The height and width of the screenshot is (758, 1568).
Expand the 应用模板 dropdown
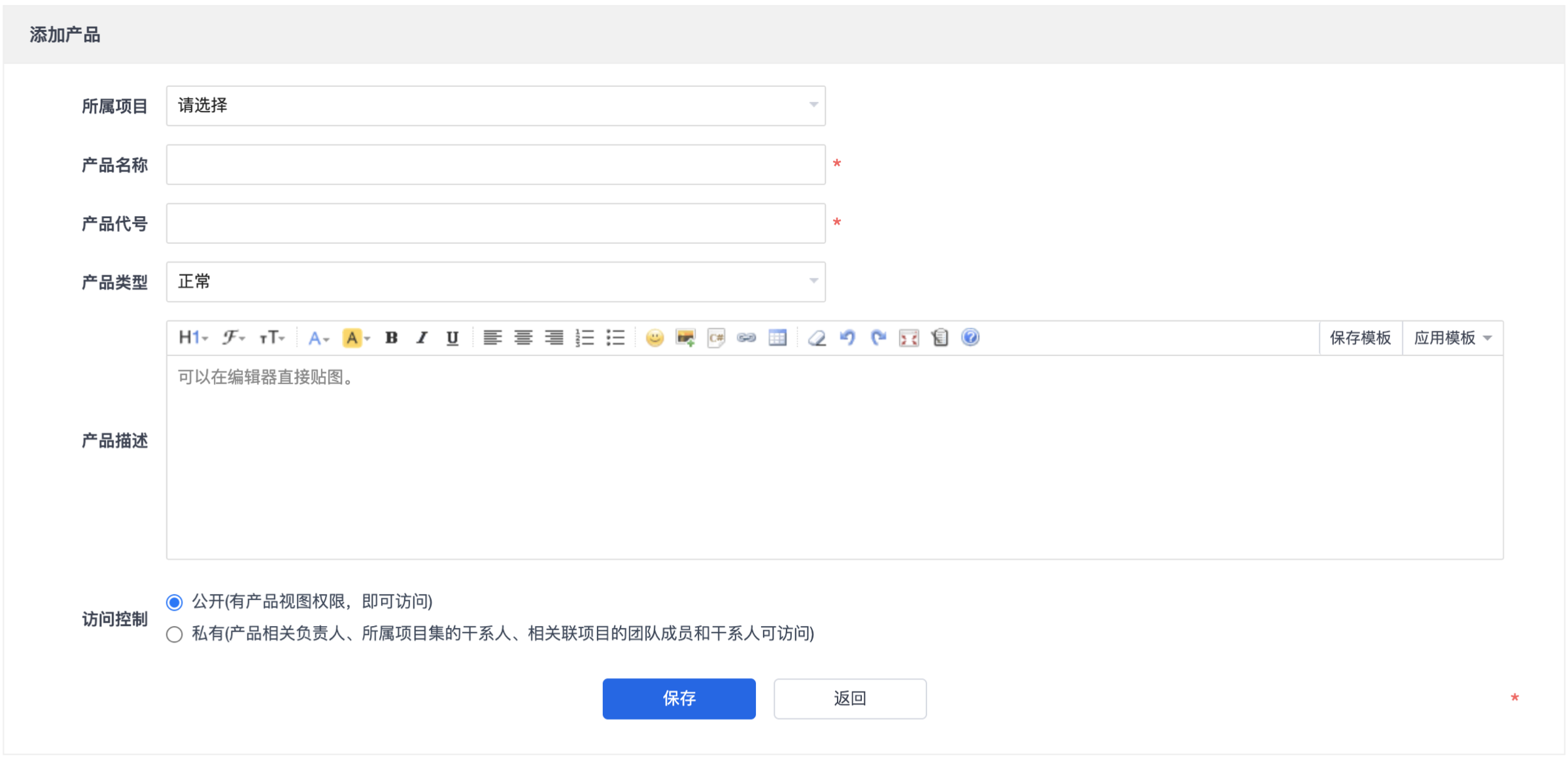pos(1452,338)
